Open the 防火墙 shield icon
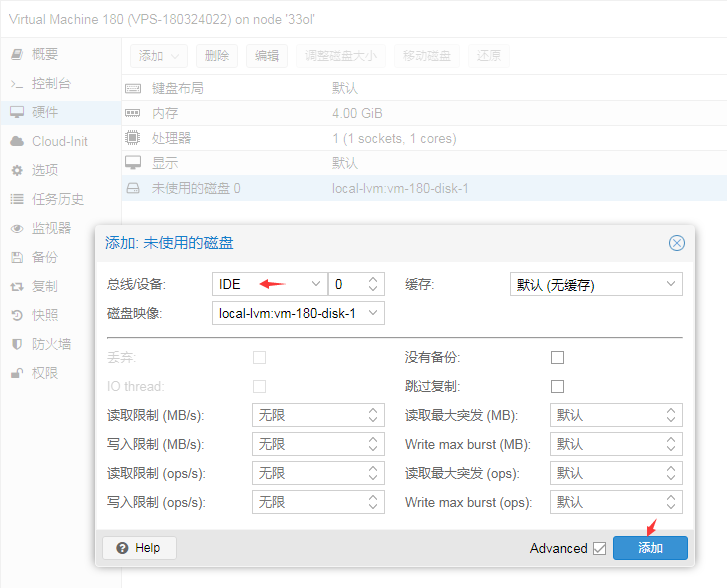The height and width of the screenshot is (588, 727). pos(17,344)
